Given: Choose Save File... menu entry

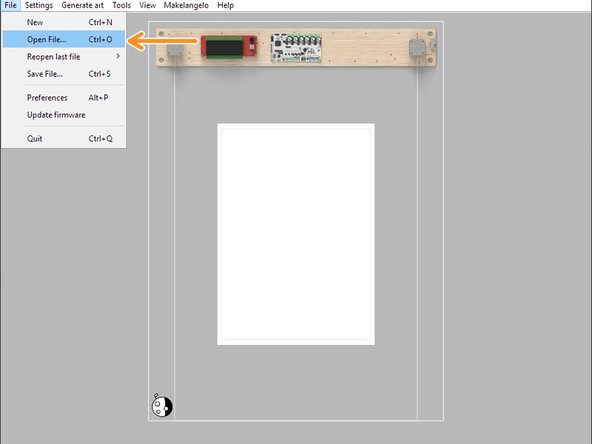Looking at the screenshot, I should coord(63,74).
